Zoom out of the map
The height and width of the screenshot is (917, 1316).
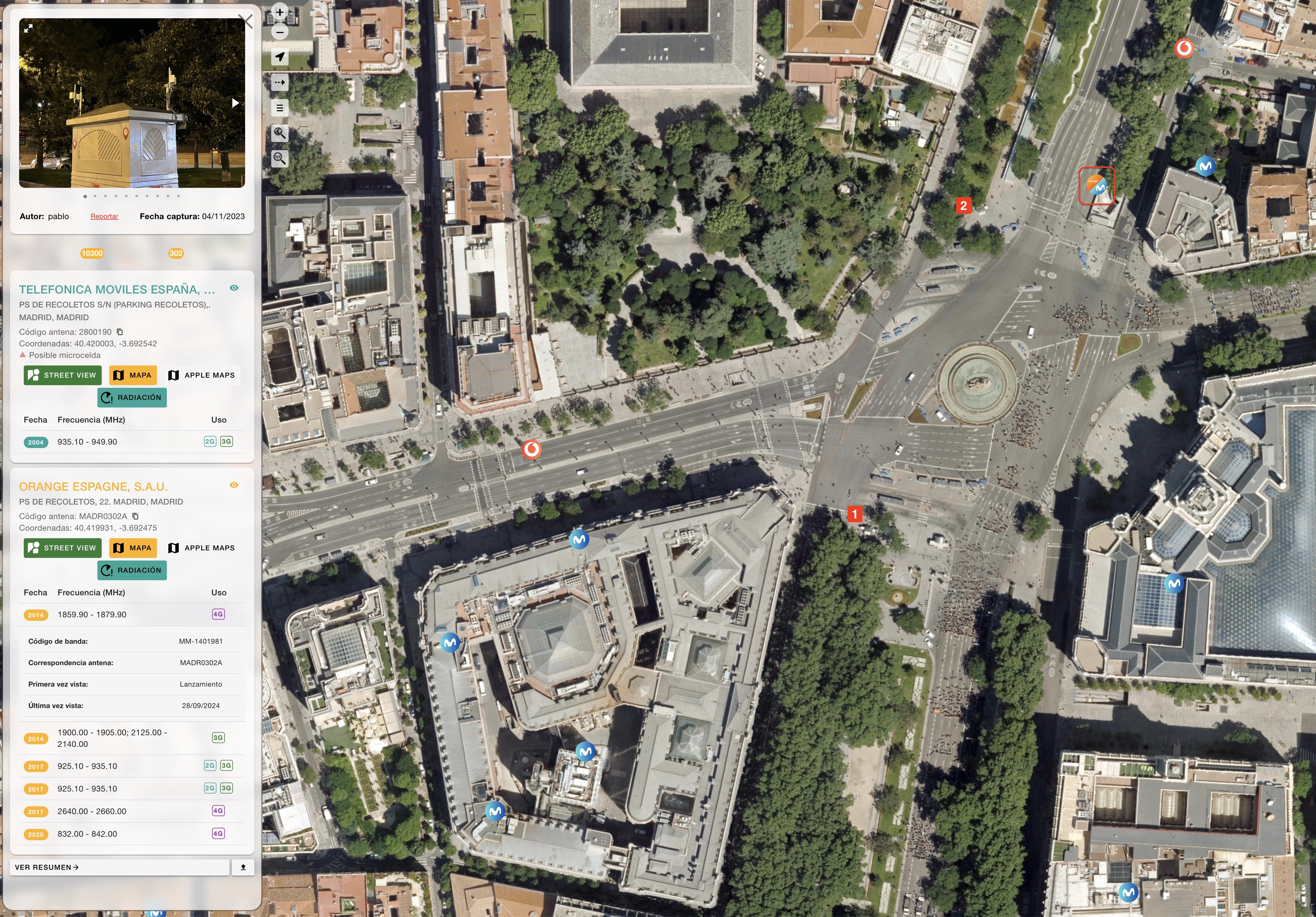[x=280, y=32]
